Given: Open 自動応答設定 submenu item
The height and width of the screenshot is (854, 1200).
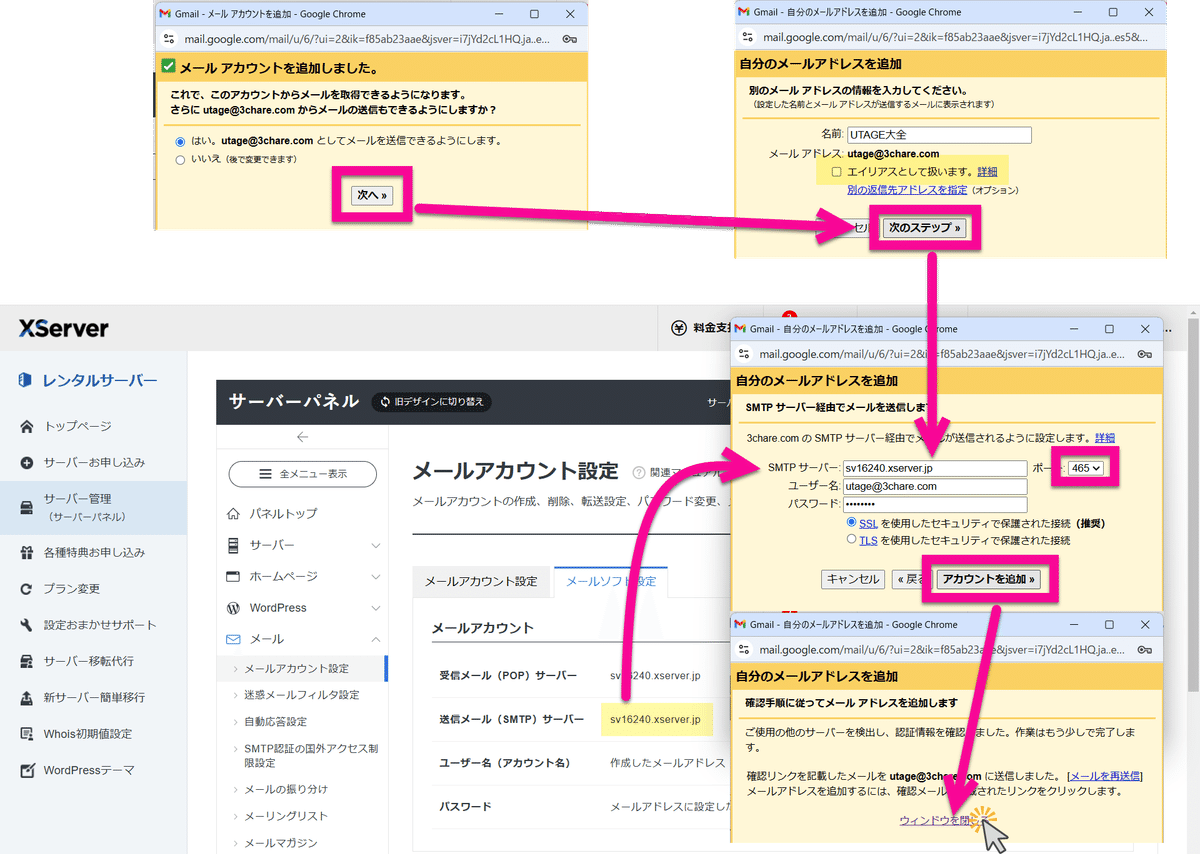Looking at the screenshot, I should click(275, 722).
